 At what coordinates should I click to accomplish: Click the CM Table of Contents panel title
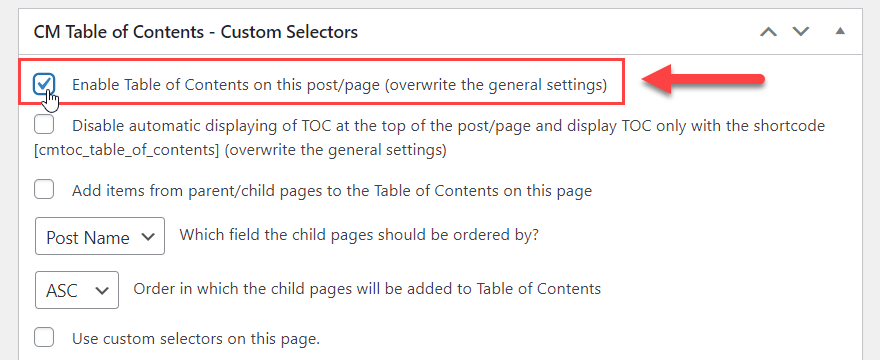[196, 31]
